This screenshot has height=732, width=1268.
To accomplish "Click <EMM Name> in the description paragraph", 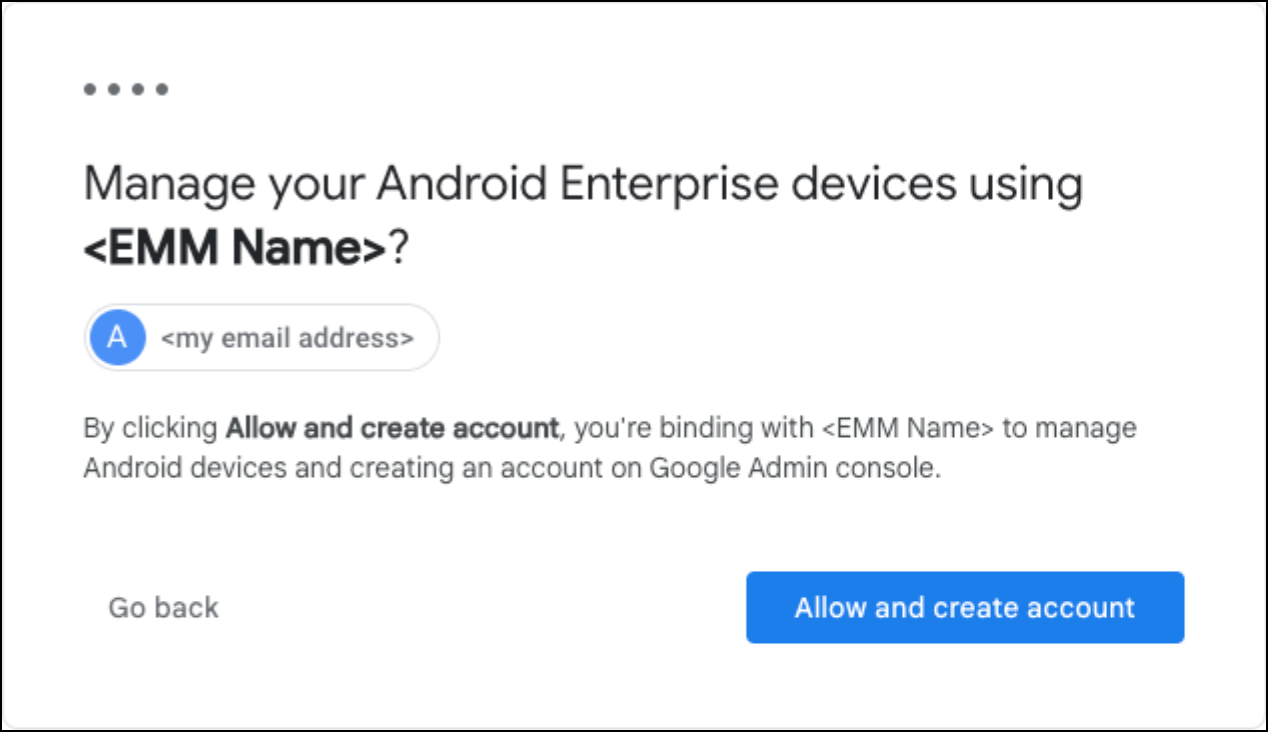I will pos(907,429).
